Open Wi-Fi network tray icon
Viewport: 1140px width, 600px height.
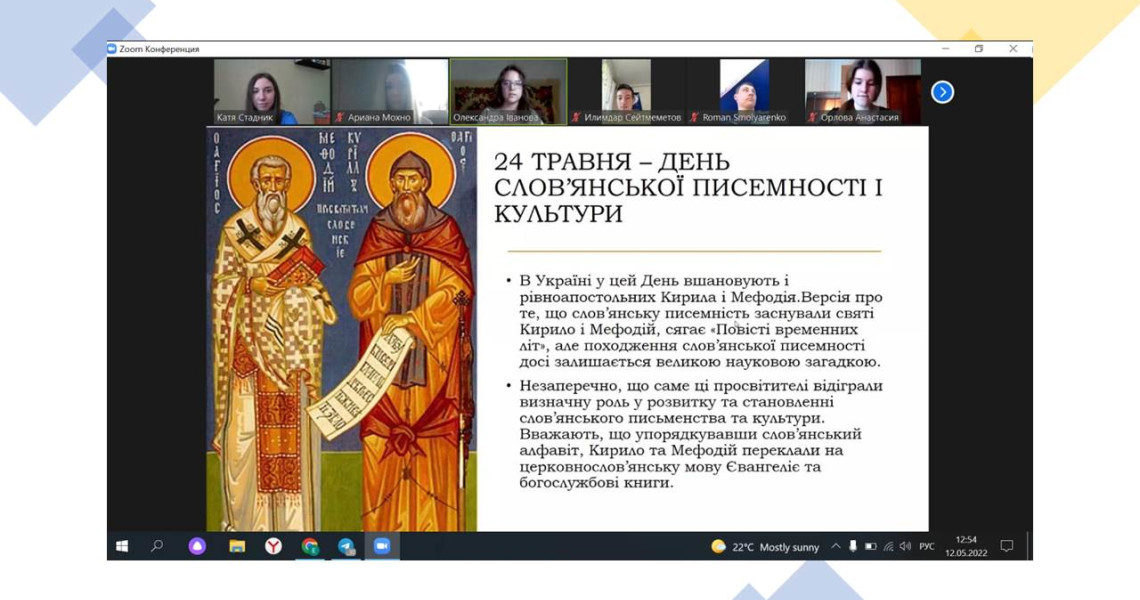pos(888,546)
